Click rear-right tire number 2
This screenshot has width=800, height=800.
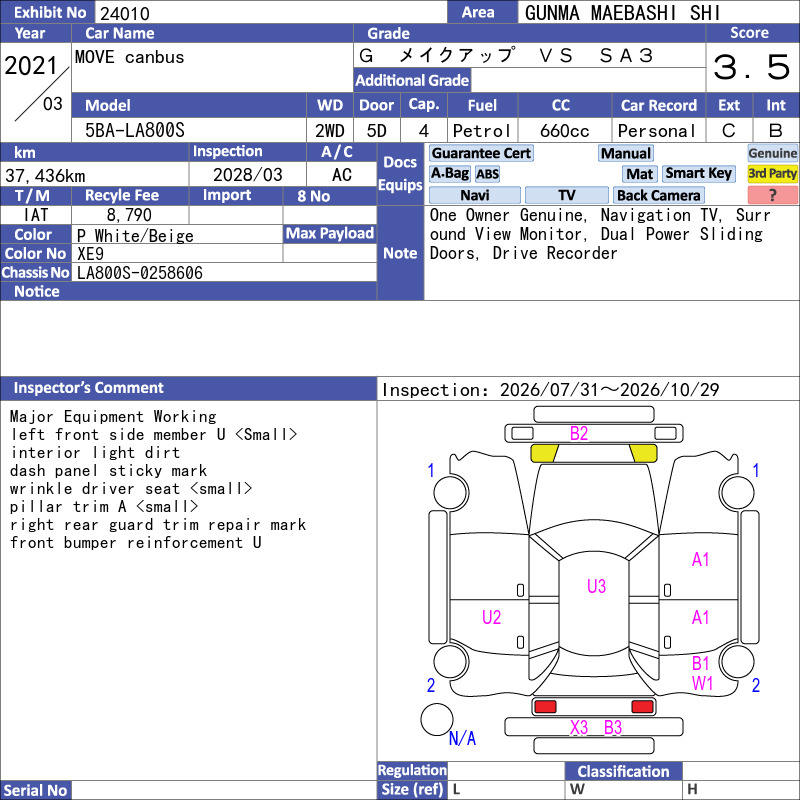point(756,685)
